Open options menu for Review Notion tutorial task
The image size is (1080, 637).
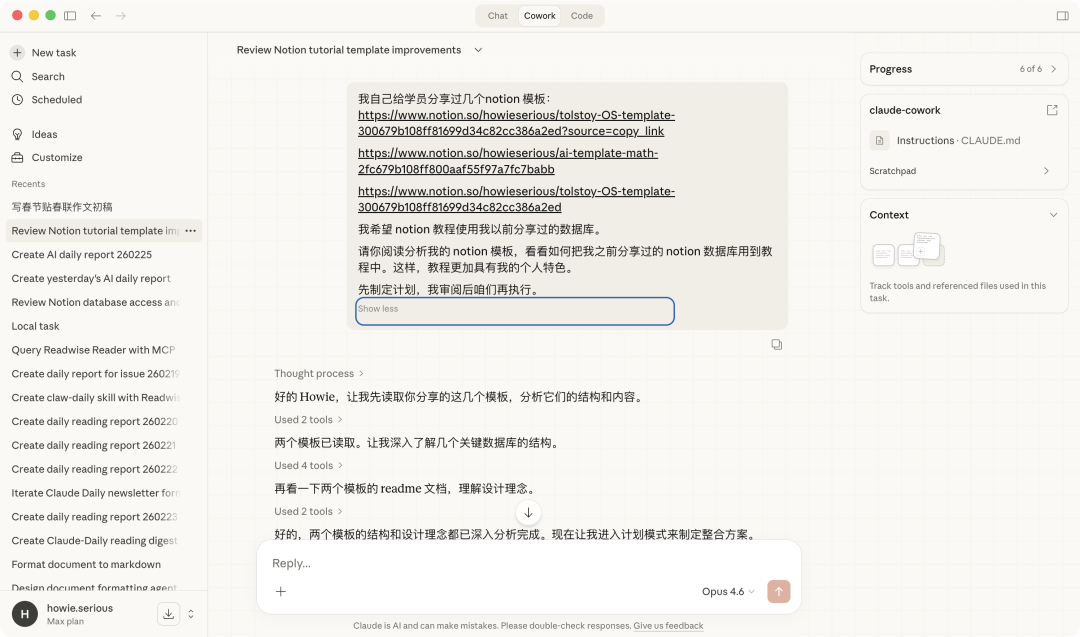(191, 231)
